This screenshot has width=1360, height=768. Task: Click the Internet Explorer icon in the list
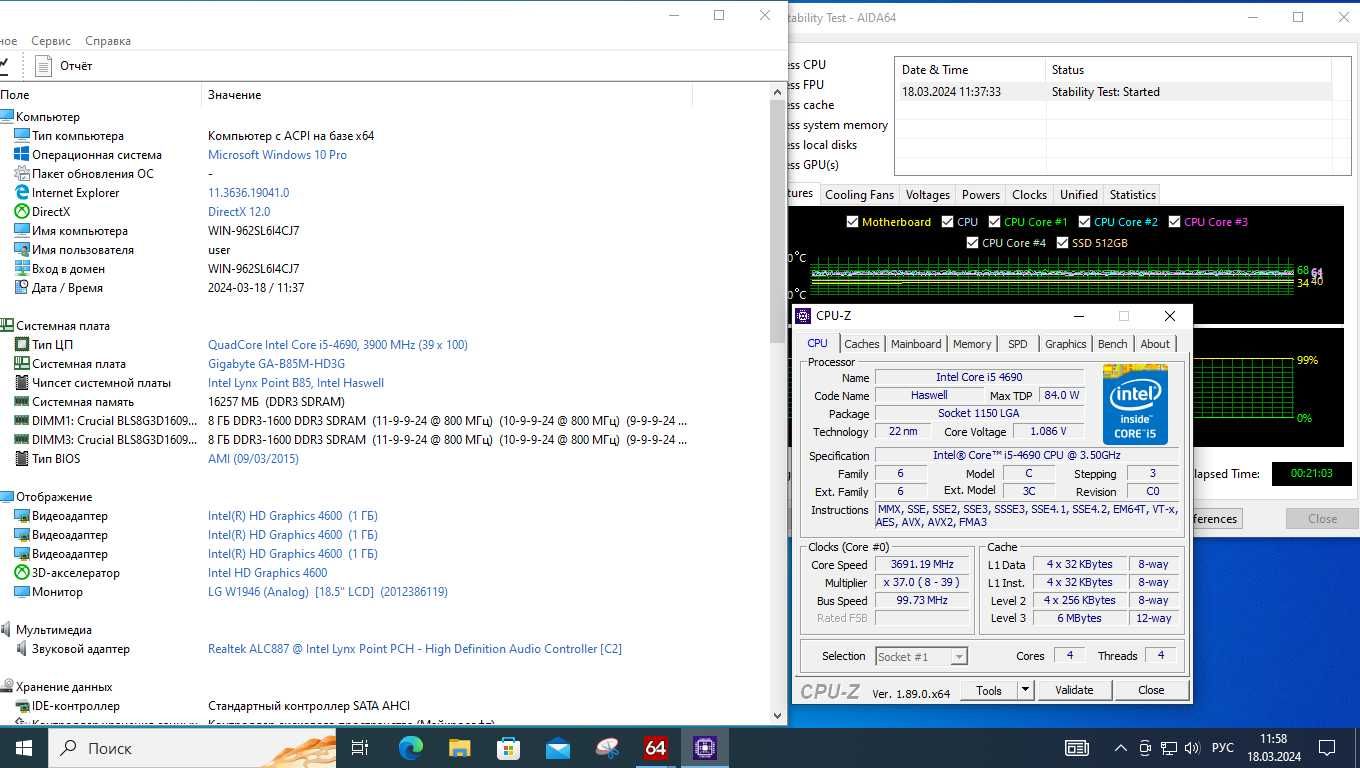pos(22,193)
